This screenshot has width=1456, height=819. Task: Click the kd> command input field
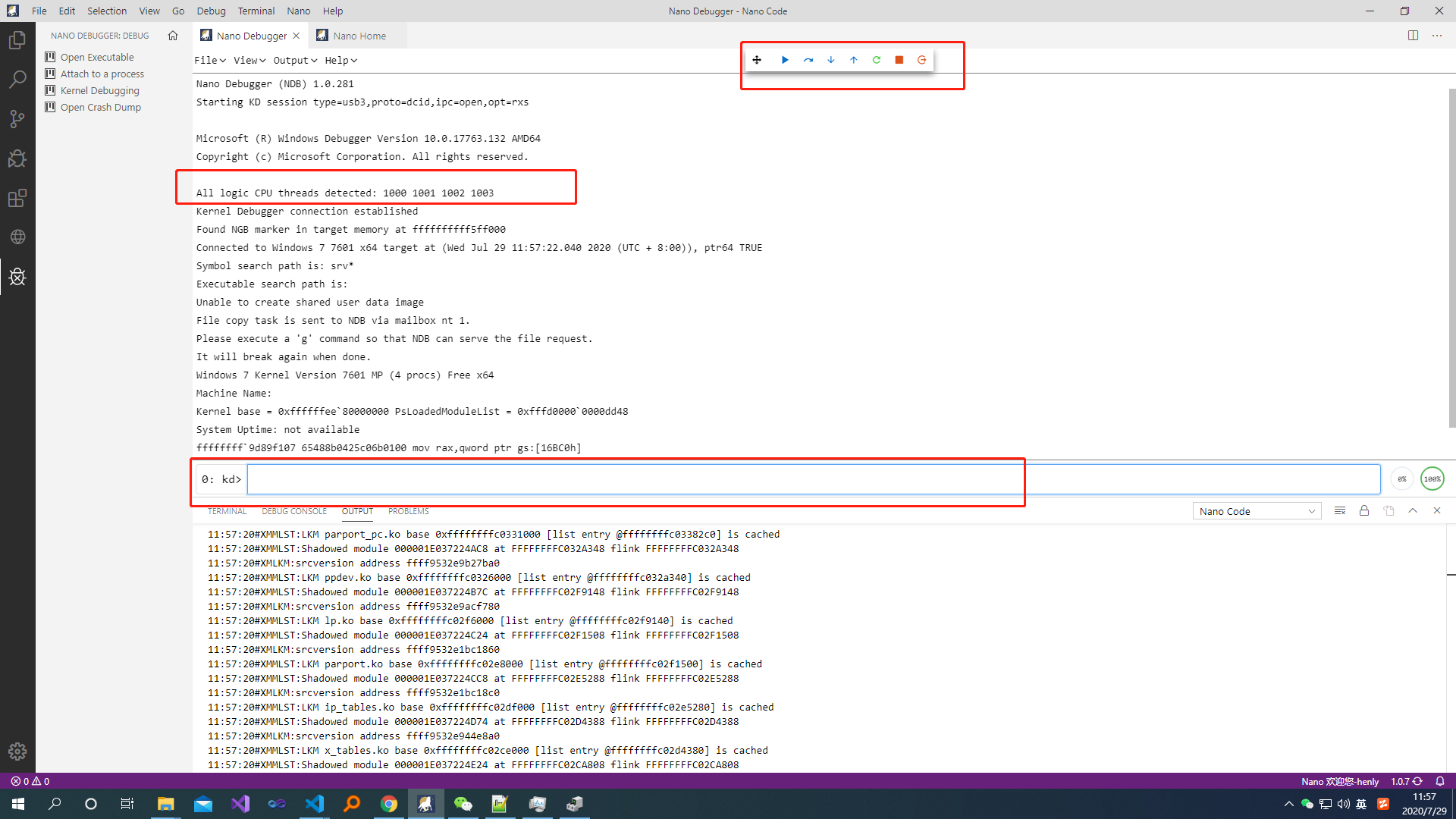[x=814, y=479]
